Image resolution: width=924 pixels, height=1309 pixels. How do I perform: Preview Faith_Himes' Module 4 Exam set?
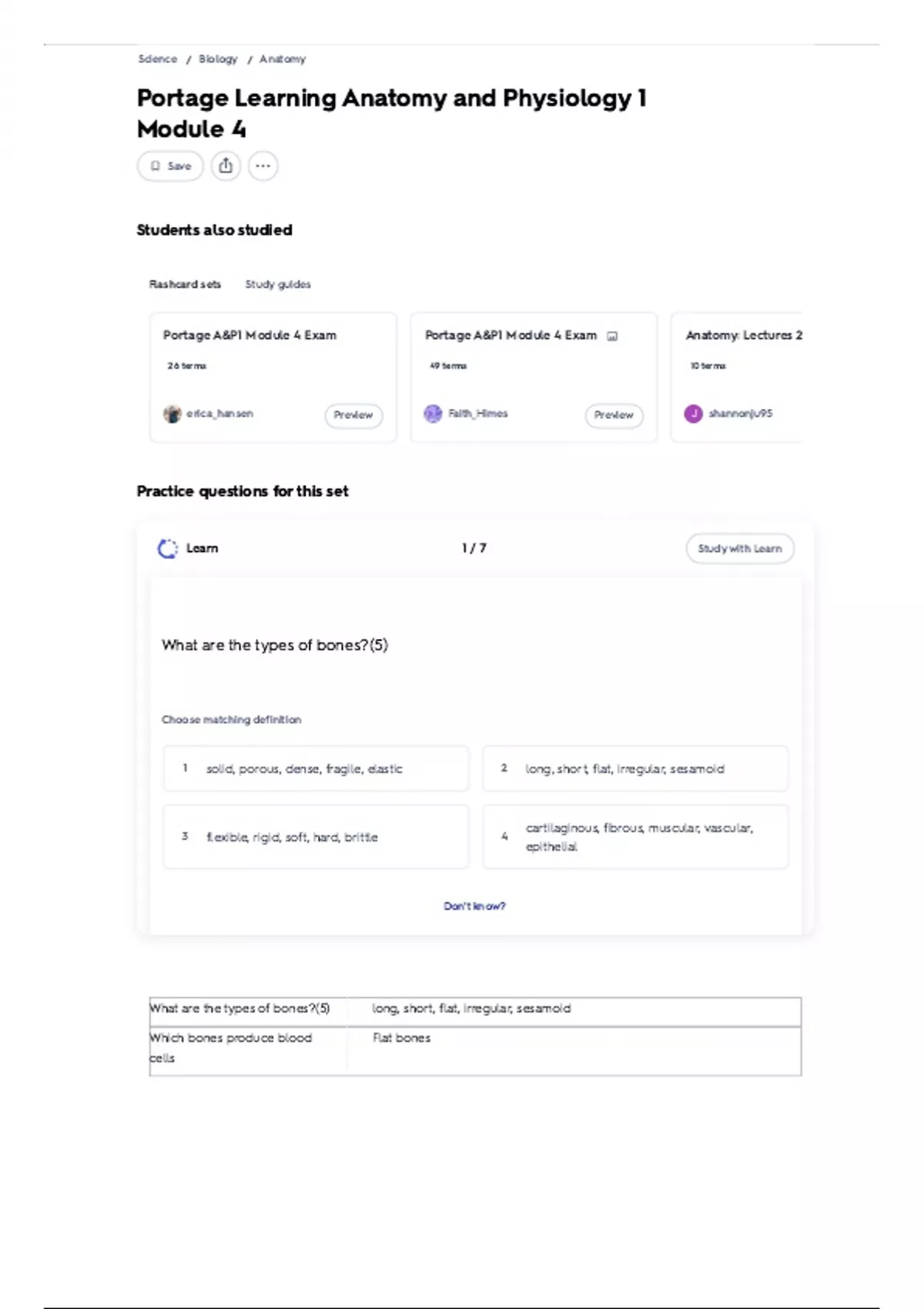pos(614,415)
